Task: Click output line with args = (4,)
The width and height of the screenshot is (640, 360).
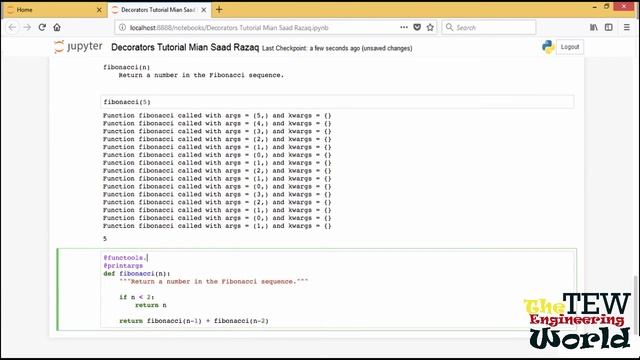Action: (x=217, y=124)
